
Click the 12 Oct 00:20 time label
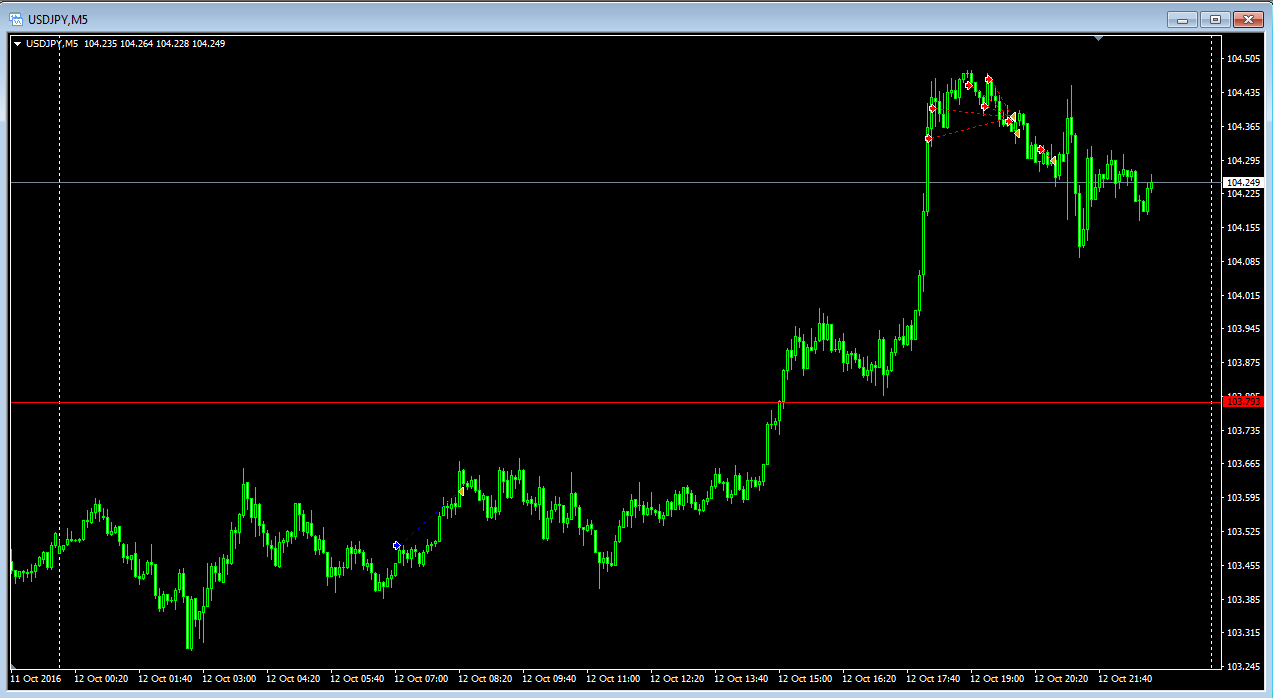[101, 679]
